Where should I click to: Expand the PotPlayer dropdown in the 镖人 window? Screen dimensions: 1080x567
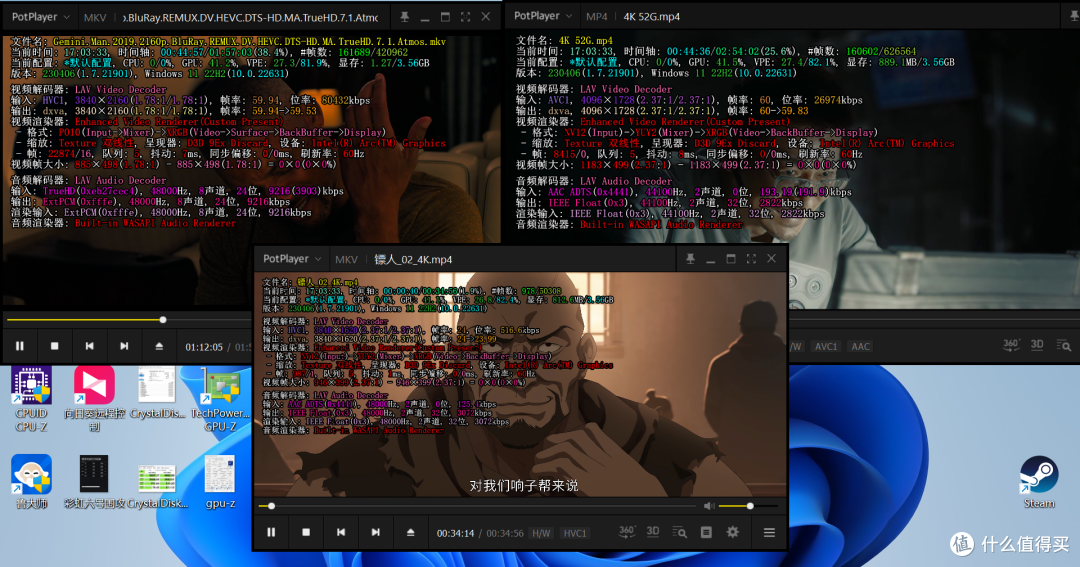pos(293,259)
